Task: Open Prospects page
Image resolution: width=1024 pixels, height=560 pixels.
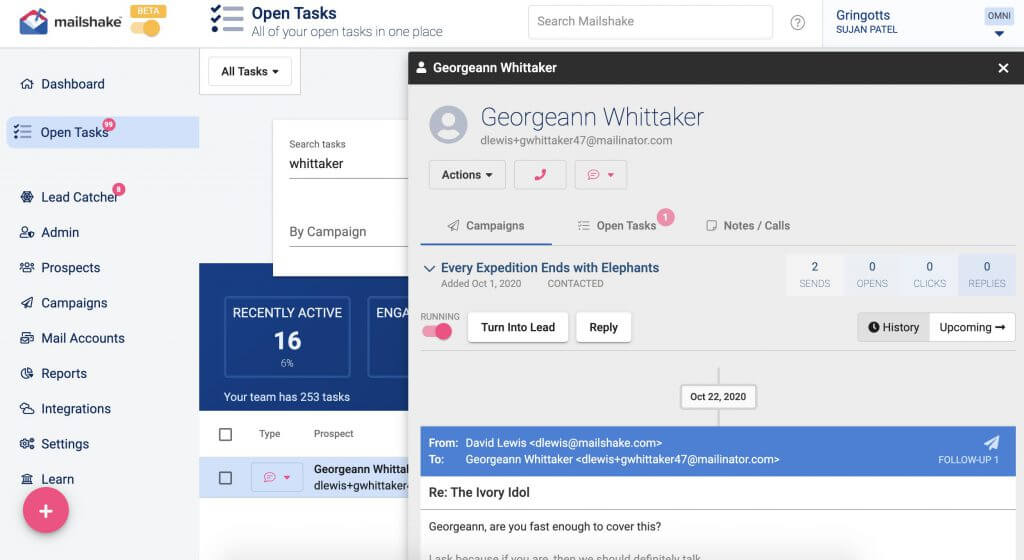Action: [x=71, y=268]
